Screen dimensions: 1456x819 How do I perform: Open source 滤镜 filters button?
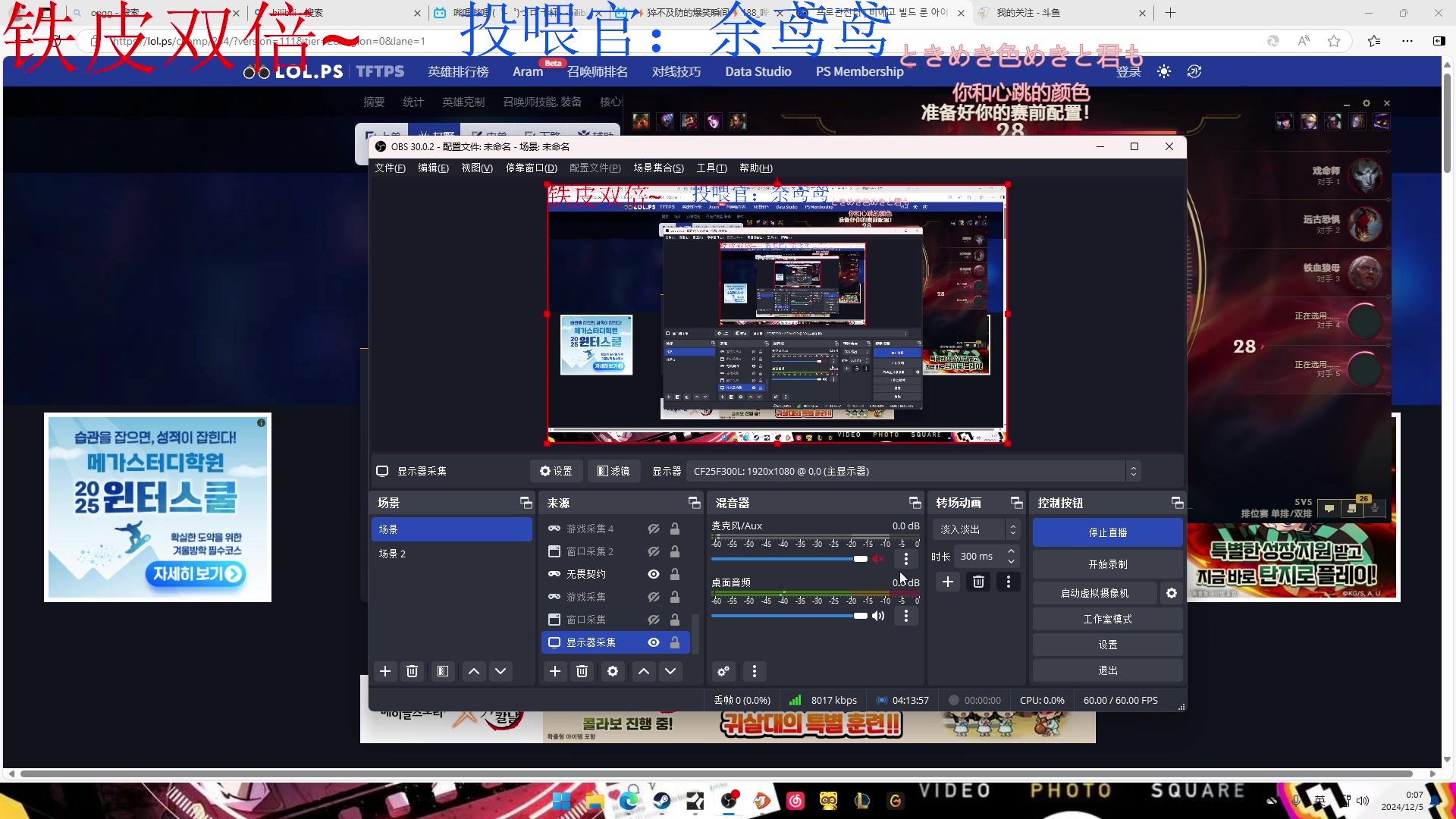[613, 471]
